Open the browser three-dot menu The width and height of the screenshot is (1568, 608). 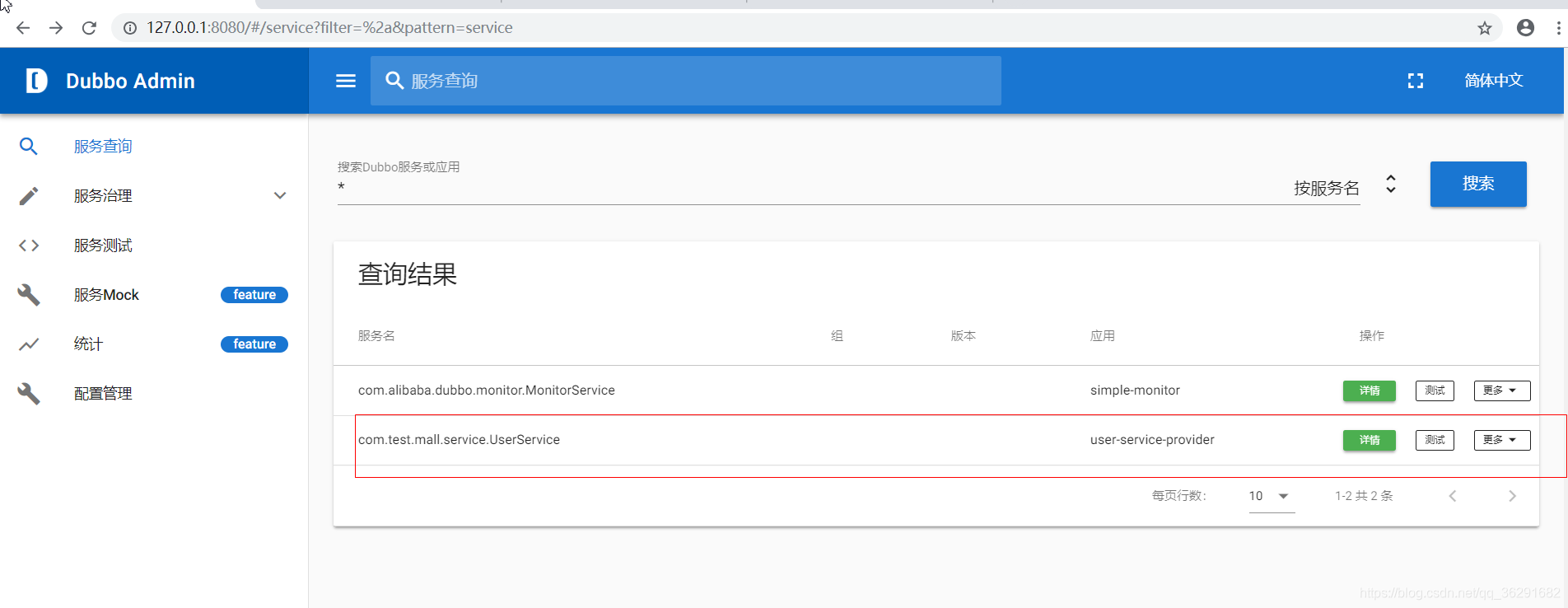[1558, 28]
